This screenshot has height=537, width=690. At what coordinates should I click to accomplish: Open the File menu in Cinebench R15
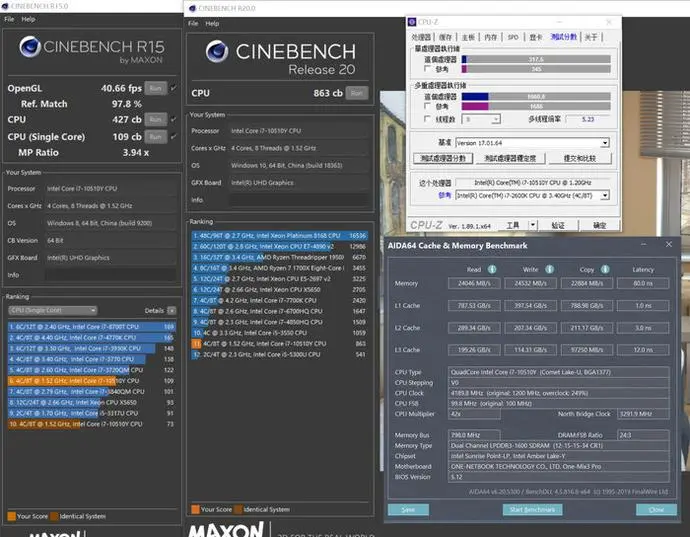pos(9,19)
